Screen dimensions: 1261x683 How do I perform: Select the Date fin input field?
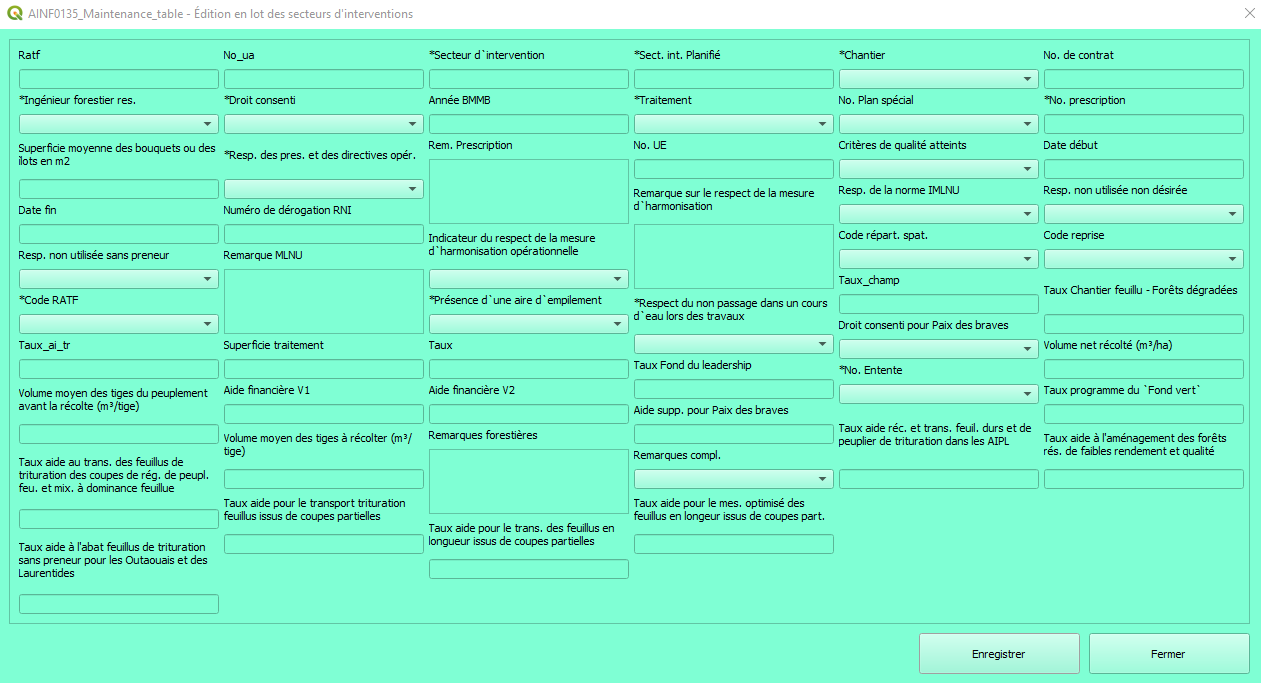point(119,234)
